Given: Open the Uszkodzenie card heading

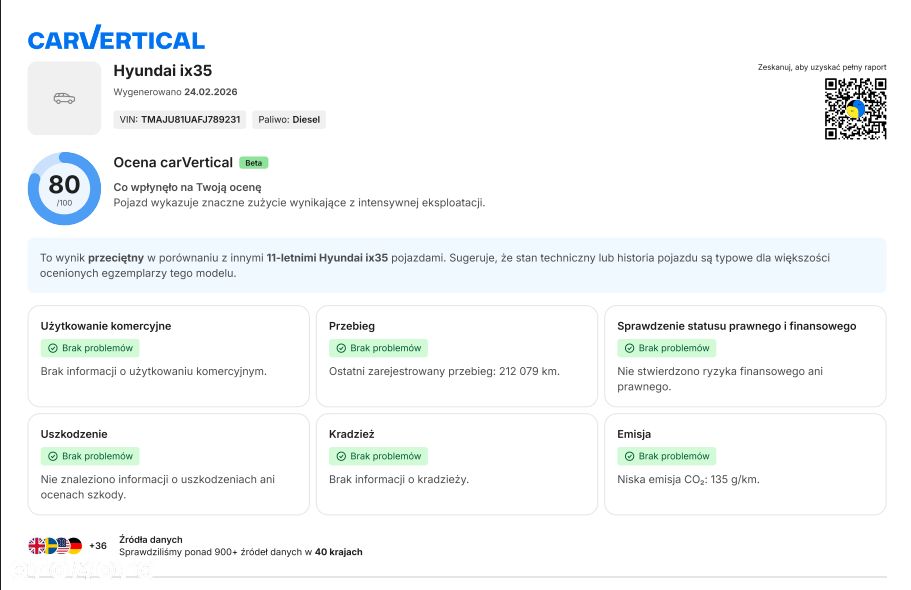Looking at the screenshot, I should pos(74,434).
